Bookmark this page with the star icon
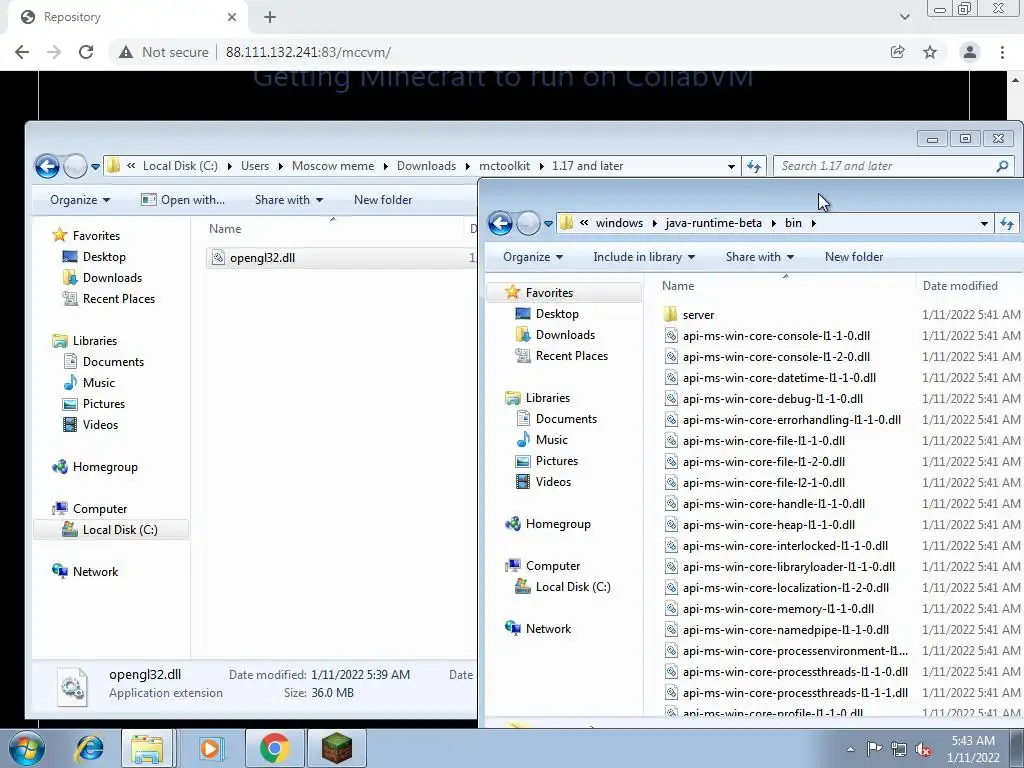Screen dimensions: 1024x768 pyautogui.click(x=930, y=52)
